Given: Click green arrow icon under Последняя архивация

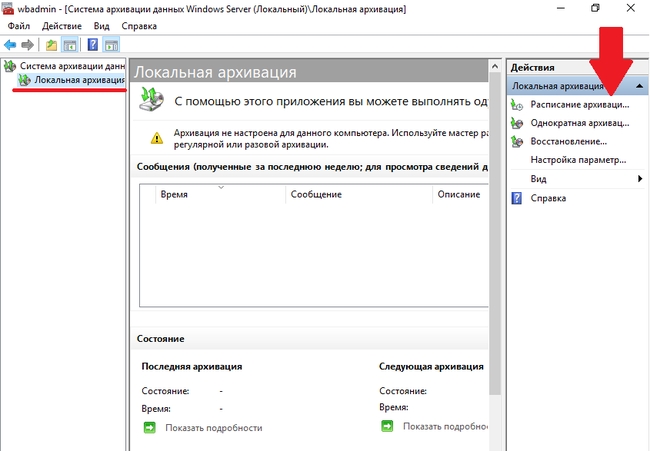Looking at the screenshot, I should (150, 427).
